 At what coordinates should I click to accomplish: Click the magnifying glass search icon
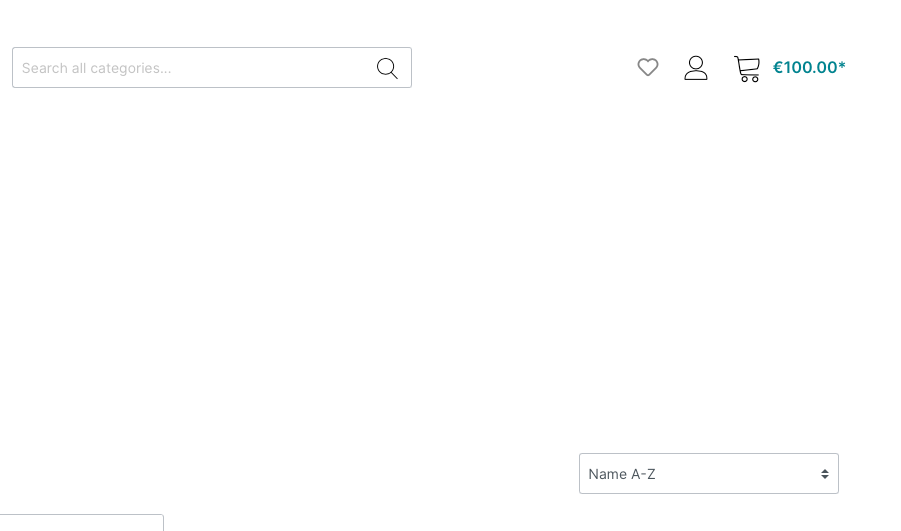click(x=387, y=68)
